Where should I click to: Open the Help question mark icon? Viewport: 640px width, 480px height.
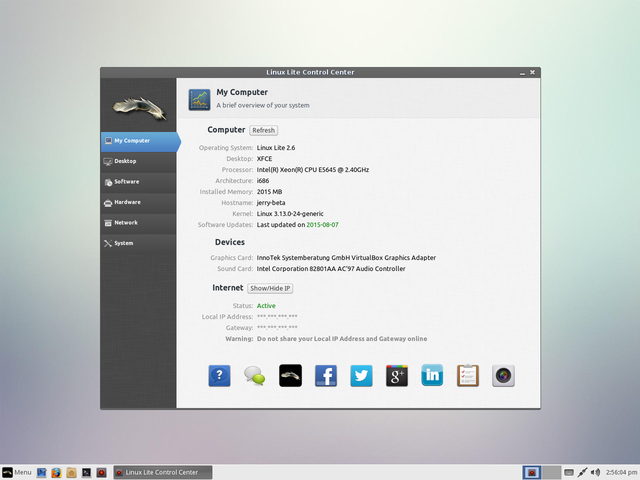click(x=220, y=376)
